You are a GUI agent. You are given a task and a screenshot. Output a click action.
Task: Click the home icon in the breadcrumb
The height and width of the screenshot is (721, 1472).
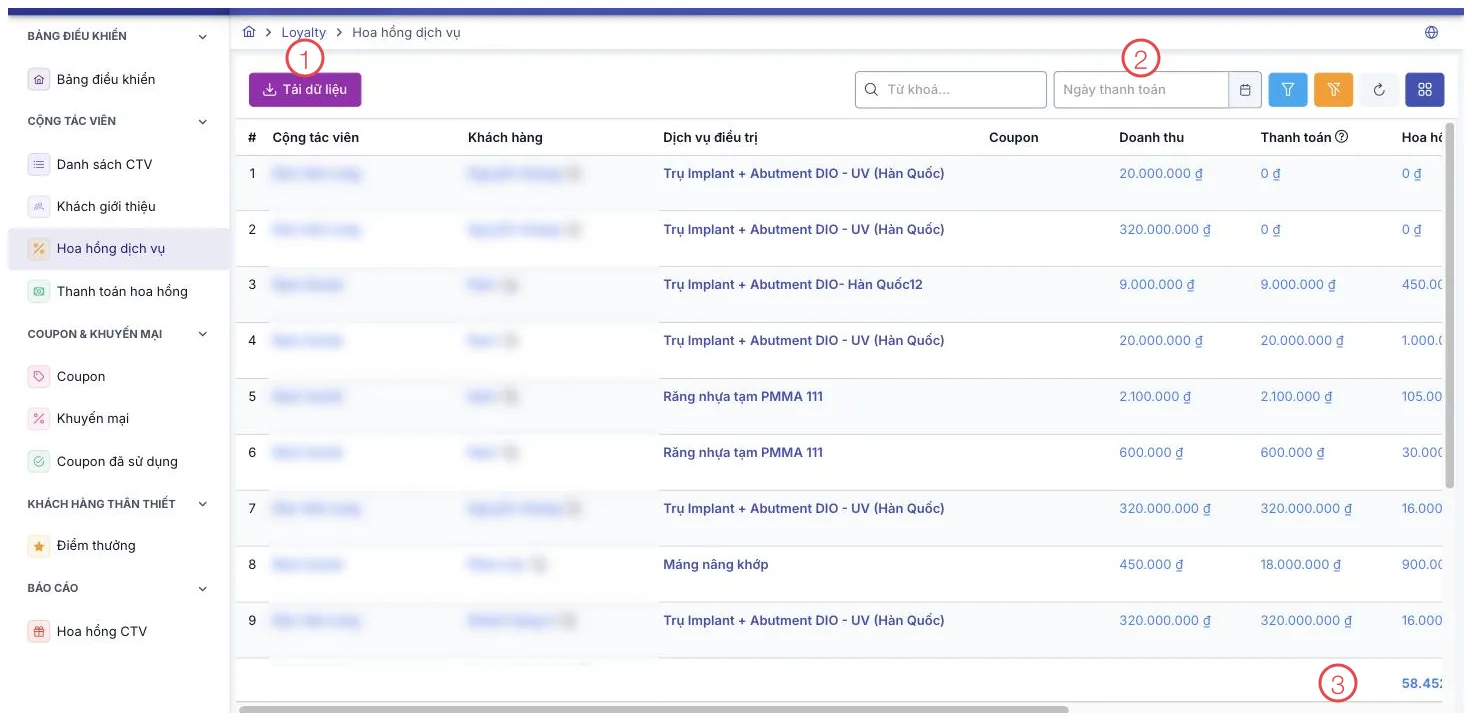tap(249, 32)
